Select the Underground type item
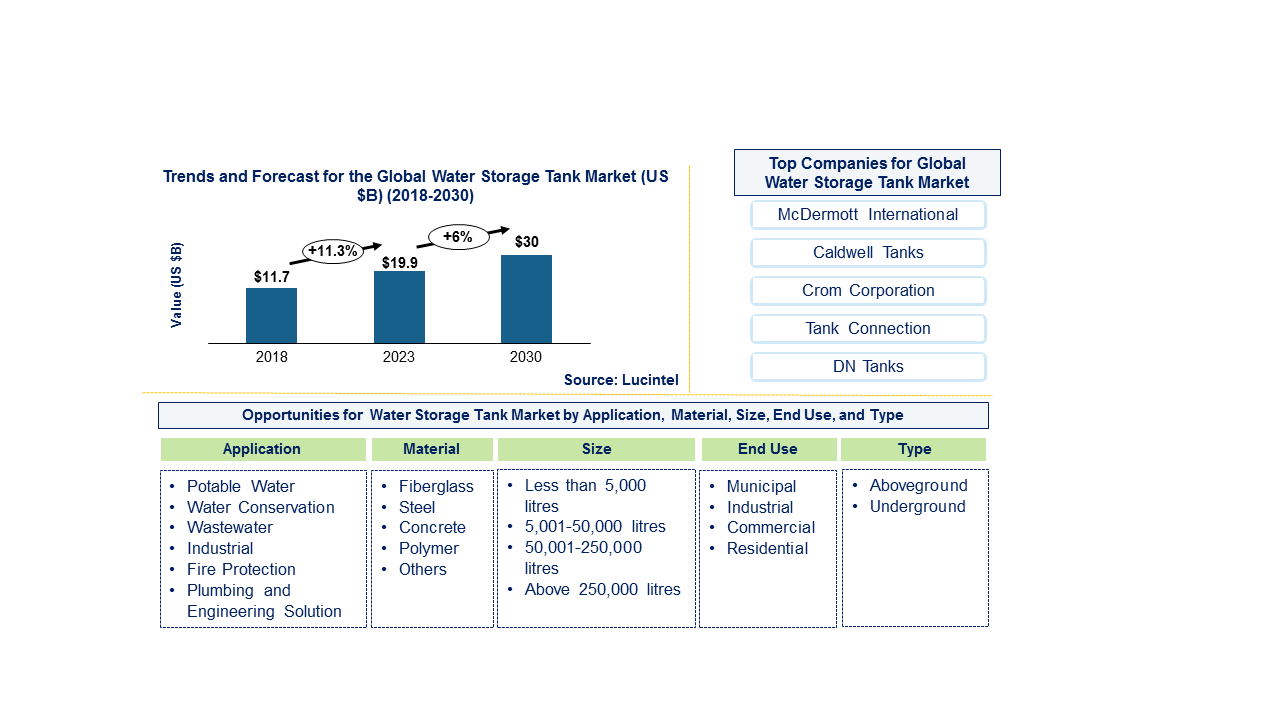Viewport: 1280px width, 720px height. [x=917, y=507]
